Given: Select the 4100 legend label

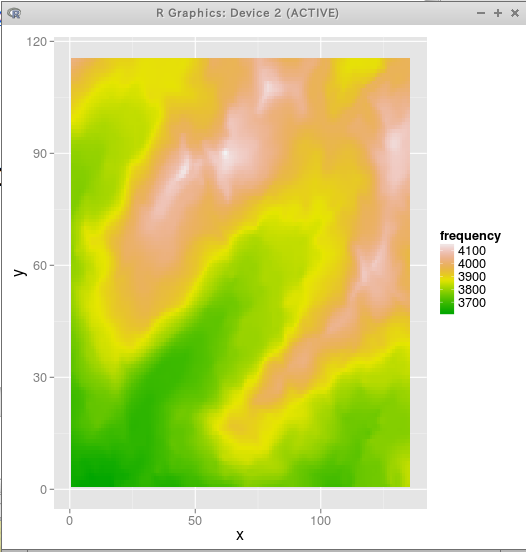Looking at the screenshot, I should click(x=472, y=251).
